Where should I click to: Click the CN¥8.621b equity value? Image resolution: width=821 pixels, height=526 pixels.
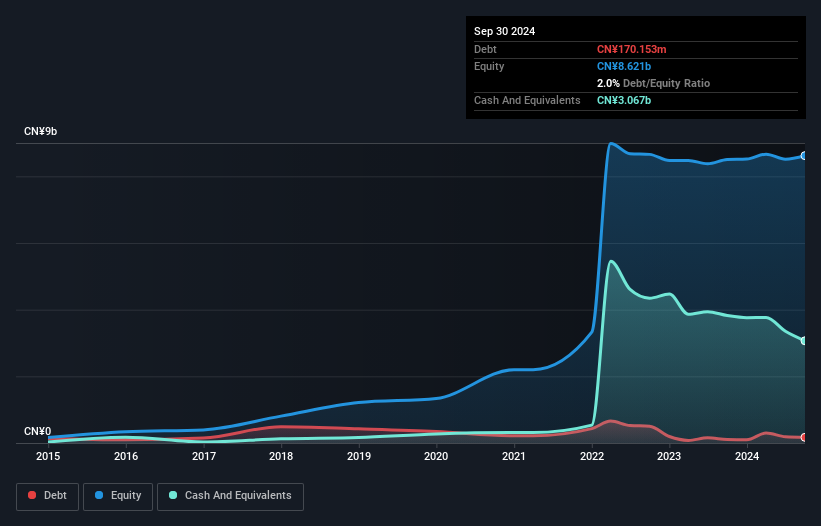click(x=624, y=66)
